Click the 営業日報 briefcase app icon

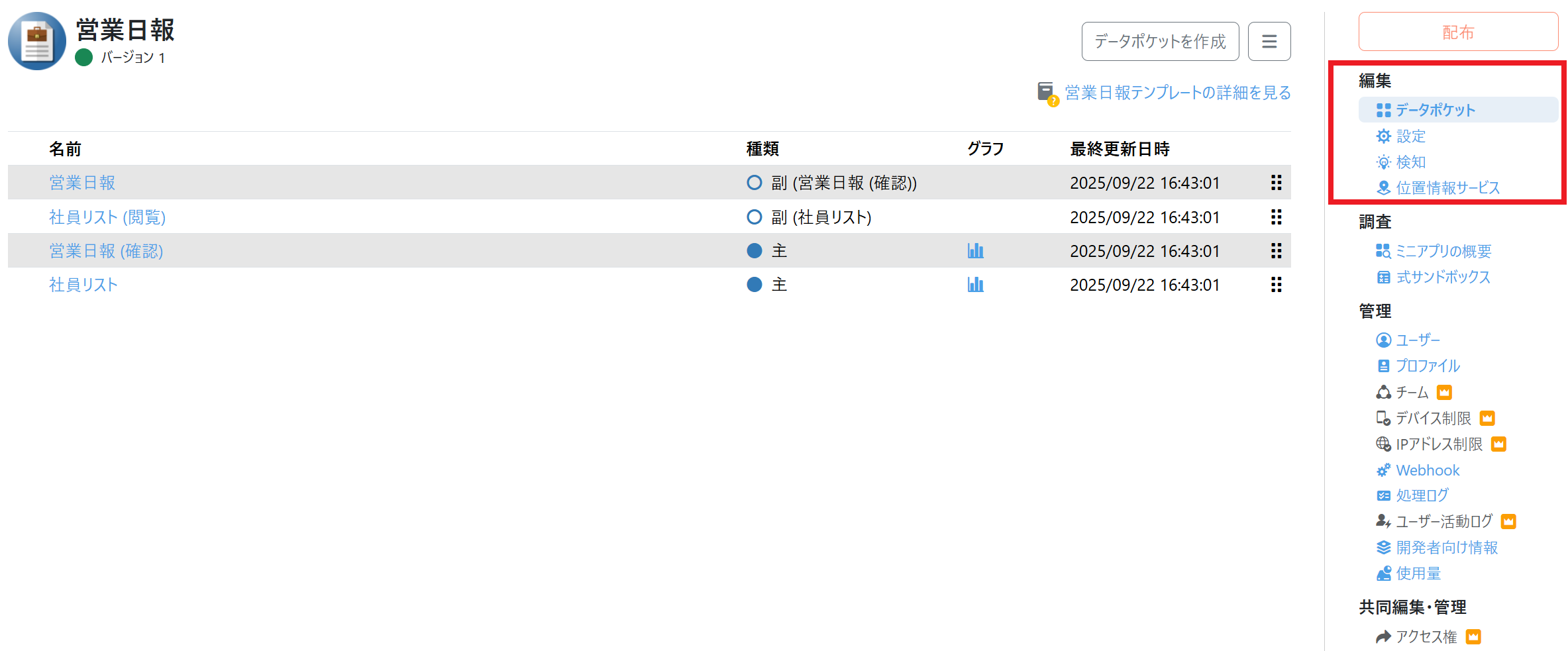(x=37, y=41)
